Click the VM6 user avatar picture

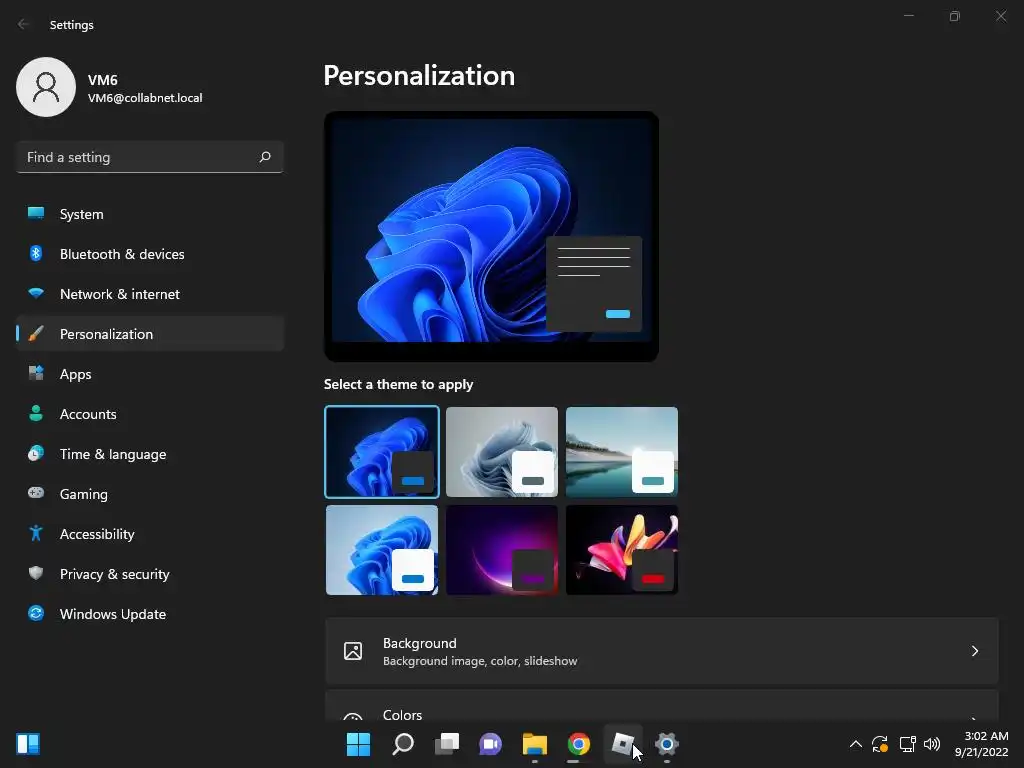[46, 87]
